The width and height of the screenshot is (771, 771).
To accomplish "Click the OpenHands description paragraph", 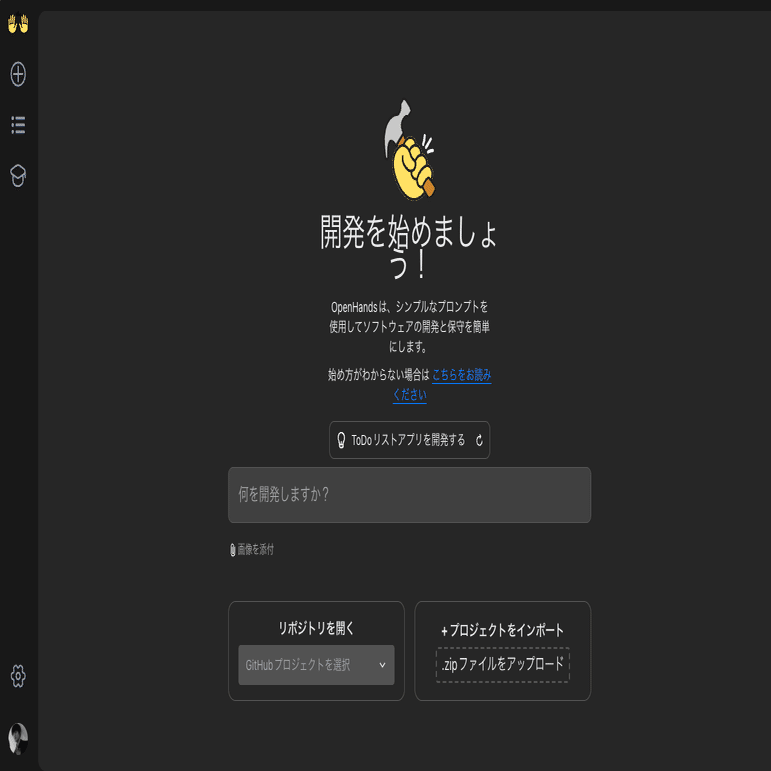I will click(409, 326).
